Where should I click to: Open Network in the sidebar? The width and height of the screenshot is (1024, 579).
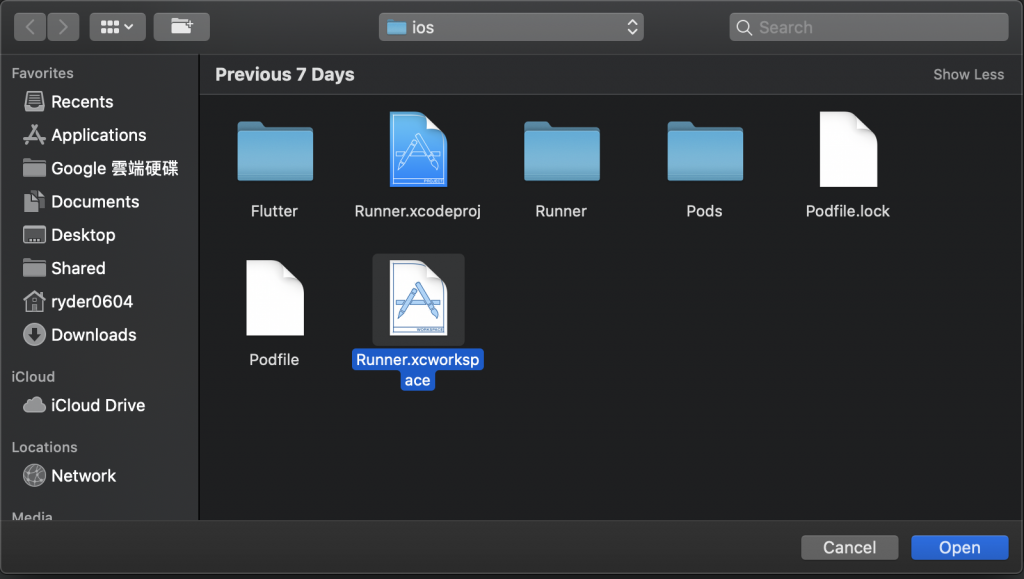coord(69,476)
